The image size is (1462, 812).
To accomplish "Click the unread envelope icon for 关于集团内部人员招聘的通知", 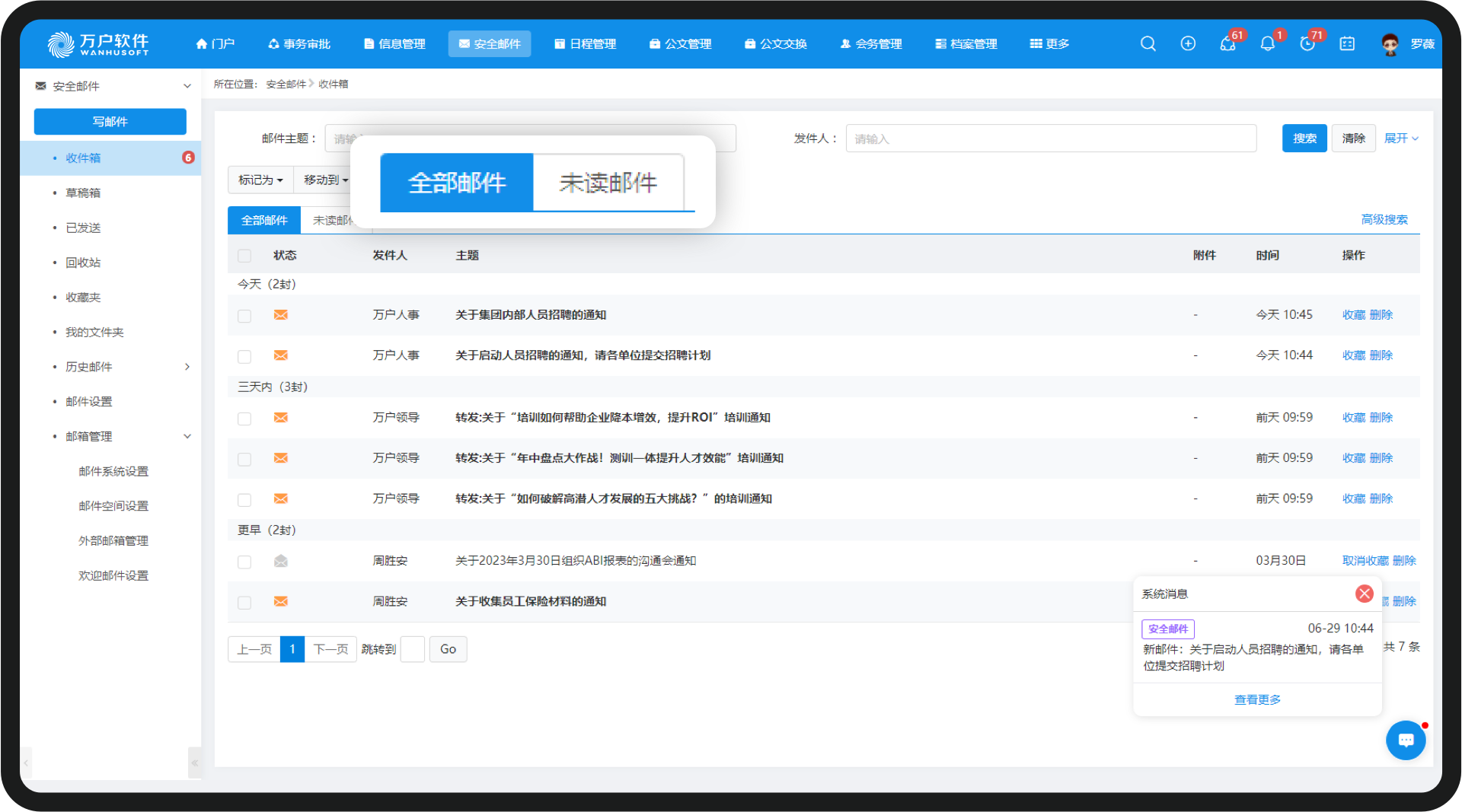I will point(281,315).
